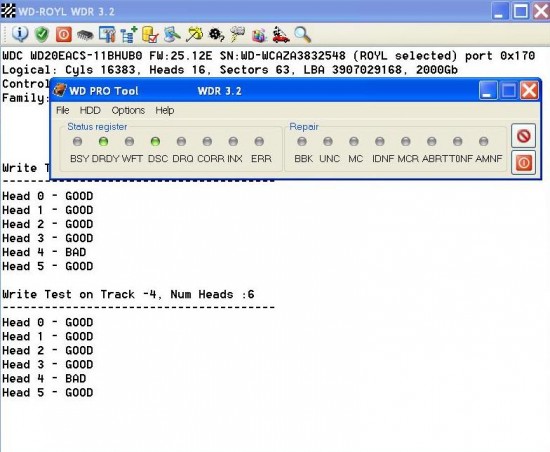Image resolution: width=550 pixels, height=452 pixels.
Task: Click the ABRT repair indicator
Action: click(432, 142)
